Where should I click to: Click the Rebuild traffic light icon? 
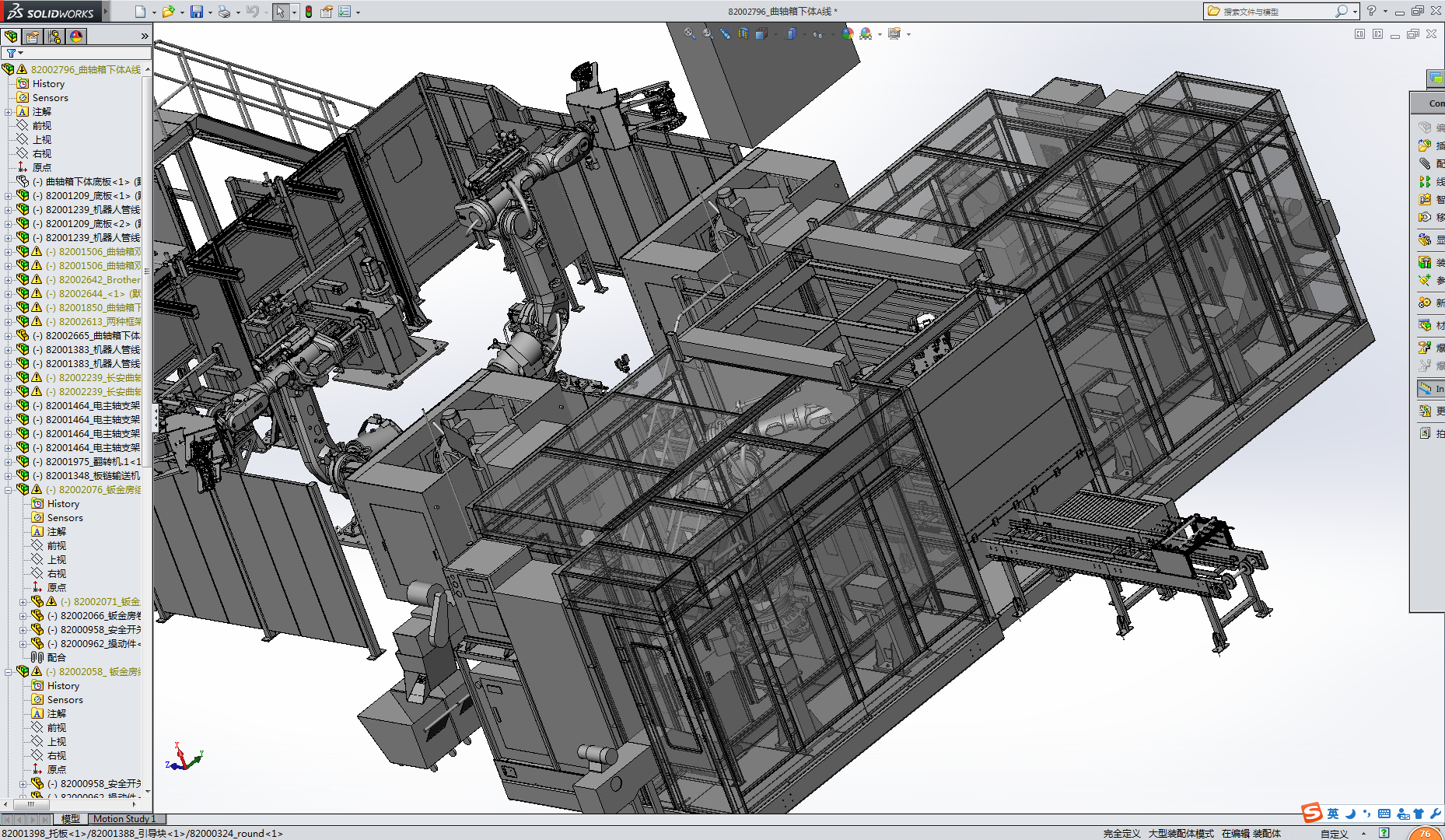coord(309,12)
